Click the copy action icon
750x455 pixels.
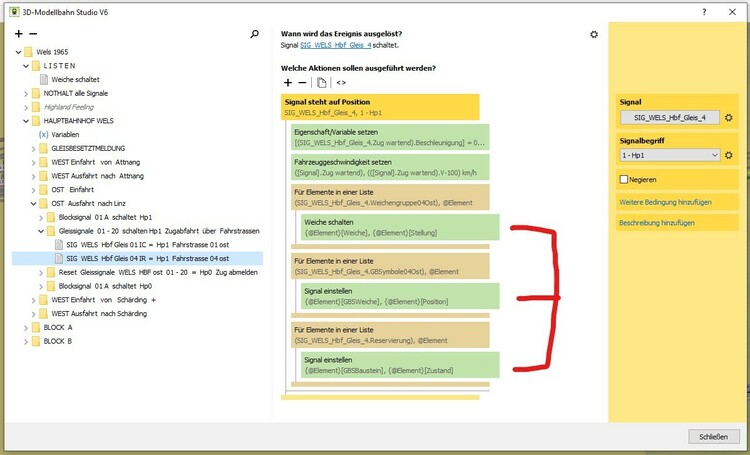tap(322, 82)
